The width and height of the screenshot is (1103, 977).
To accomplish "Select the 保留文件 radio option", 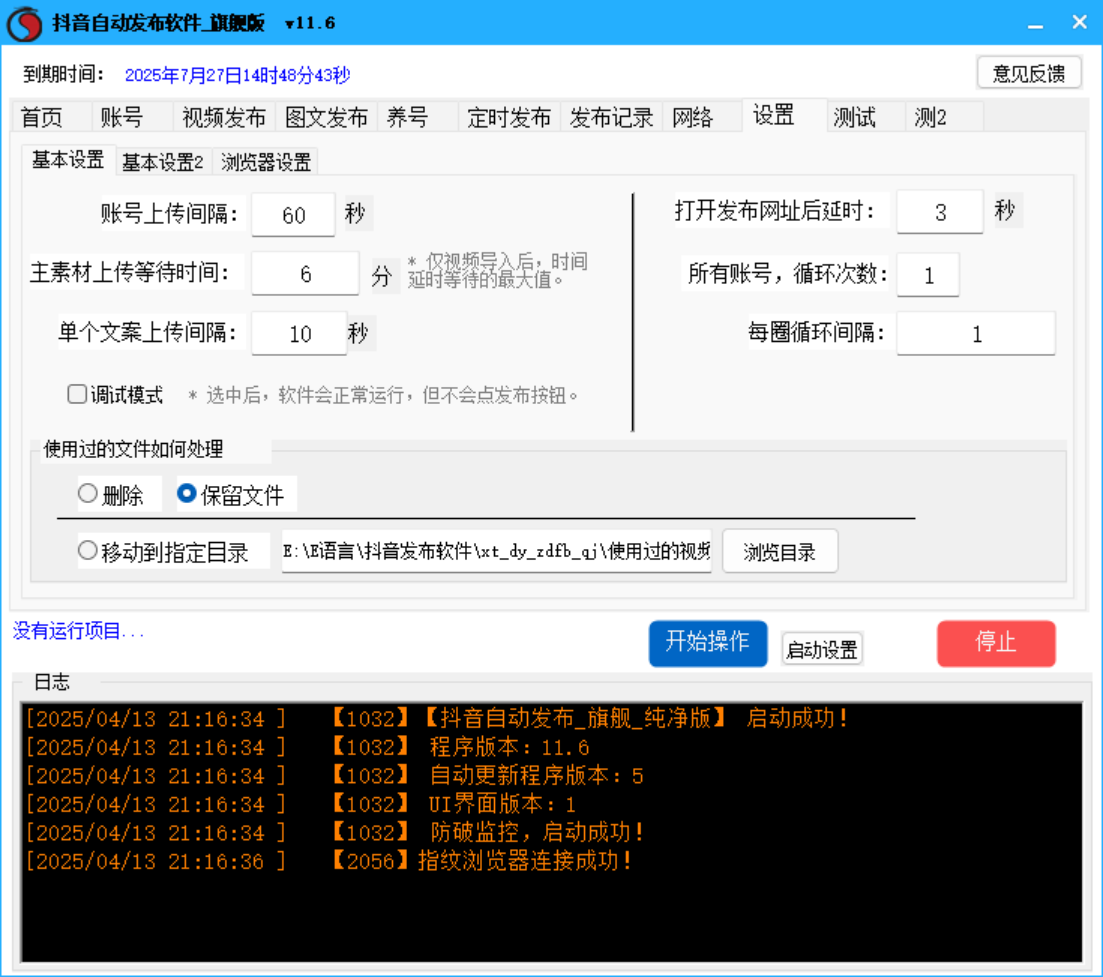I will point(186,494).
